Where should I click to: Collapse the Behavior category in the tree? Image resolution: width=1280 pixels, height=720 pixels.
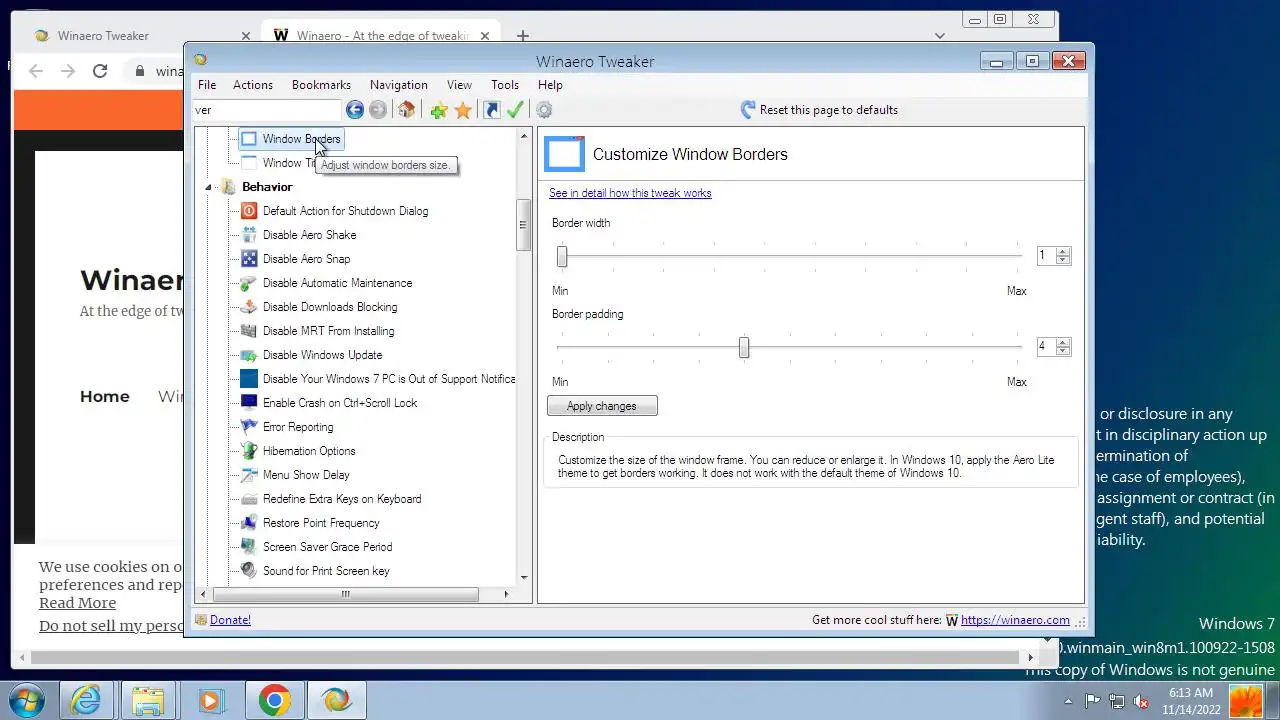click(209, 187)
